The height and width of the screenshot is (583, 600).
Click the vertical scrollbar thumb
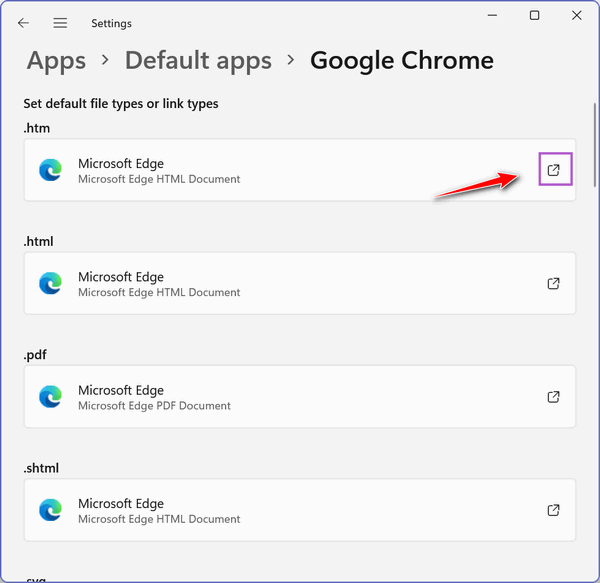pos(595,145)
